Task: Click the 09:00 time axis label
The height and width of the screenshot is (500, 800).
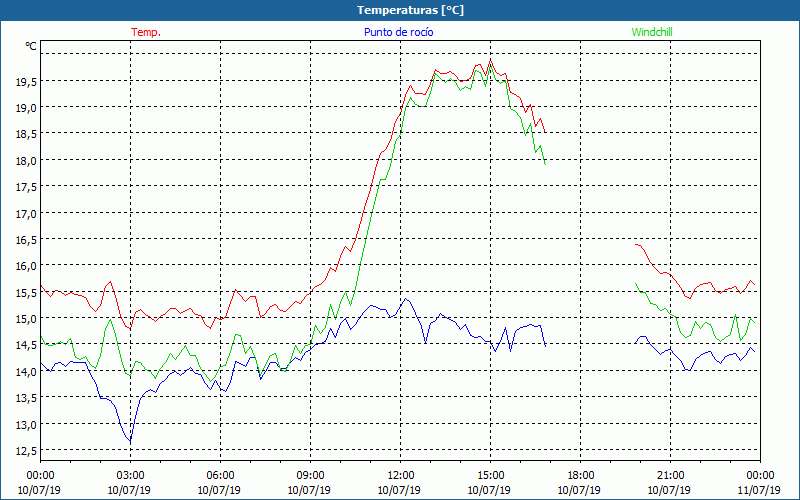Action: click(310, 476)
